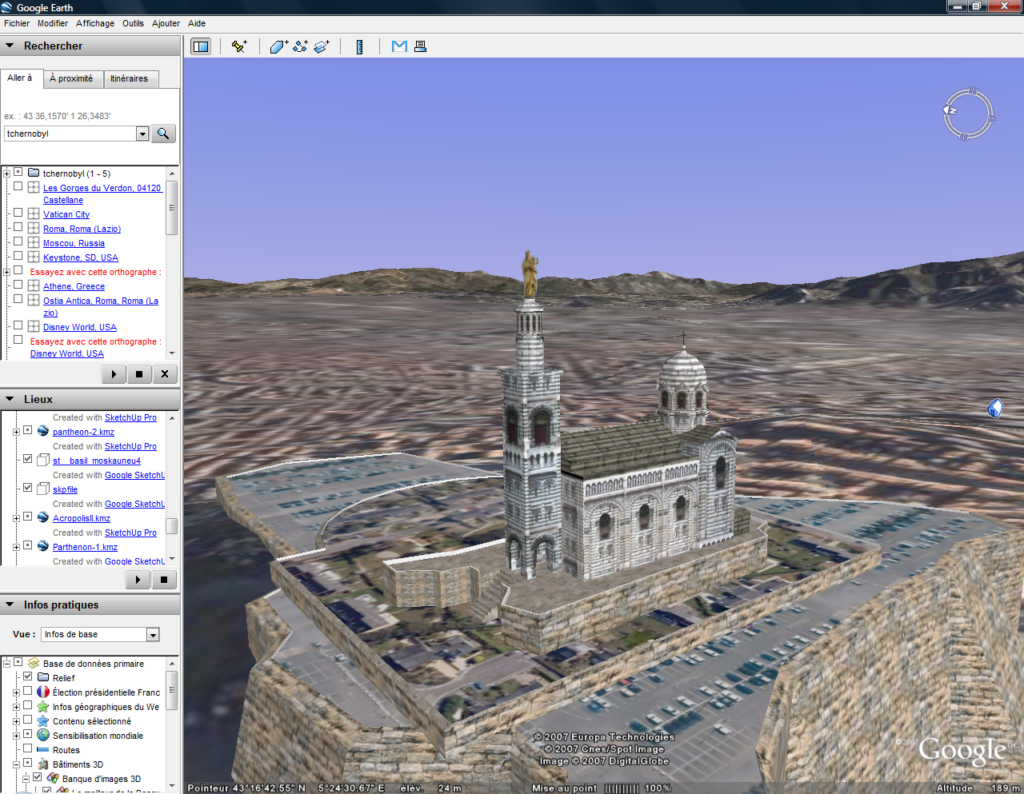Check the Vatican City result checkbox
Screen dimensions: 1024x794
tap(18, 213)
